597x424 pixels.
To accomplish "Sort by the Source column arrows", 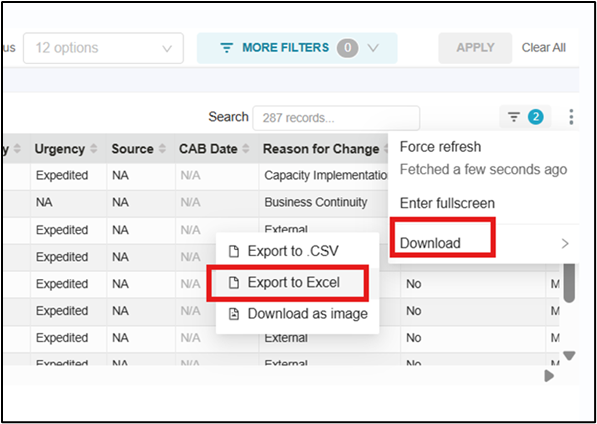I will pyautogui.click(x=163, y=149).
